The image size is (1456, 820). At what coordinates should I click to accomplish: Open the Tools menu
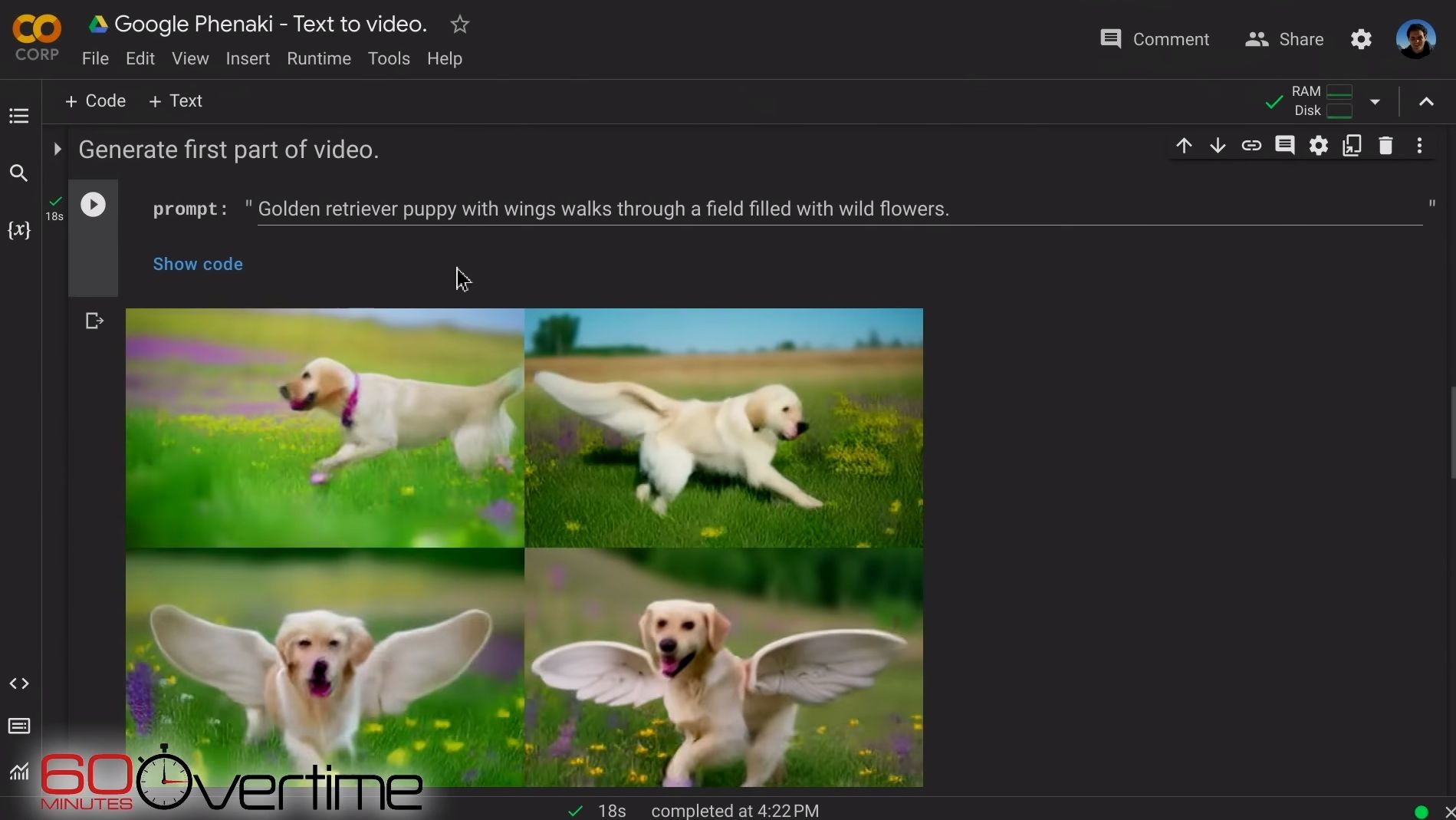pos(389,59)
